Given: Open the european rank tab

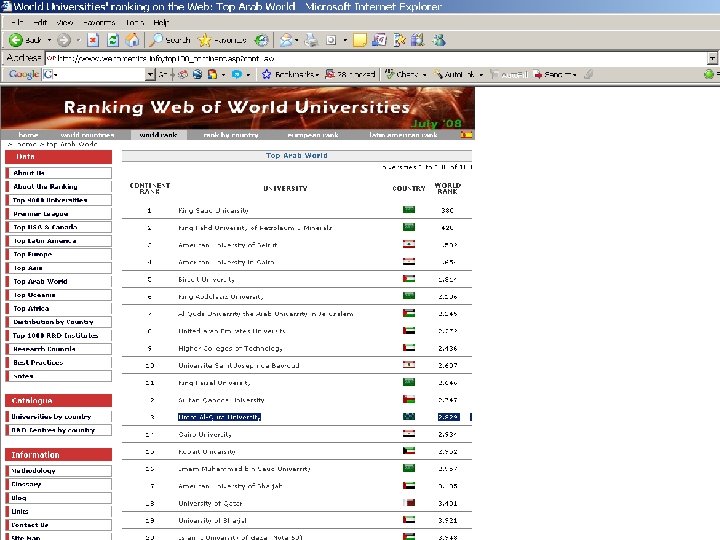Looking at the screenshot, I should tap(313, 135).
